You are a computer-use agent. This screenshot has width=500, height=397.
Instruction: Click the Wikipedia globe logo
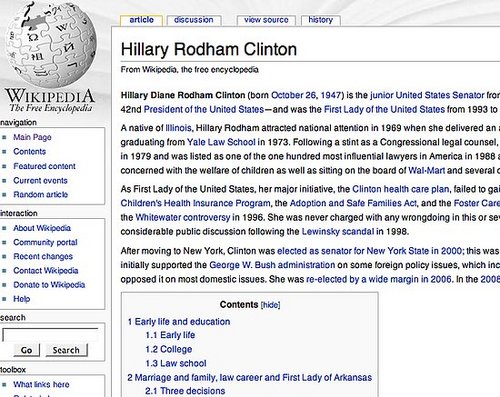[x=51, y=45]
